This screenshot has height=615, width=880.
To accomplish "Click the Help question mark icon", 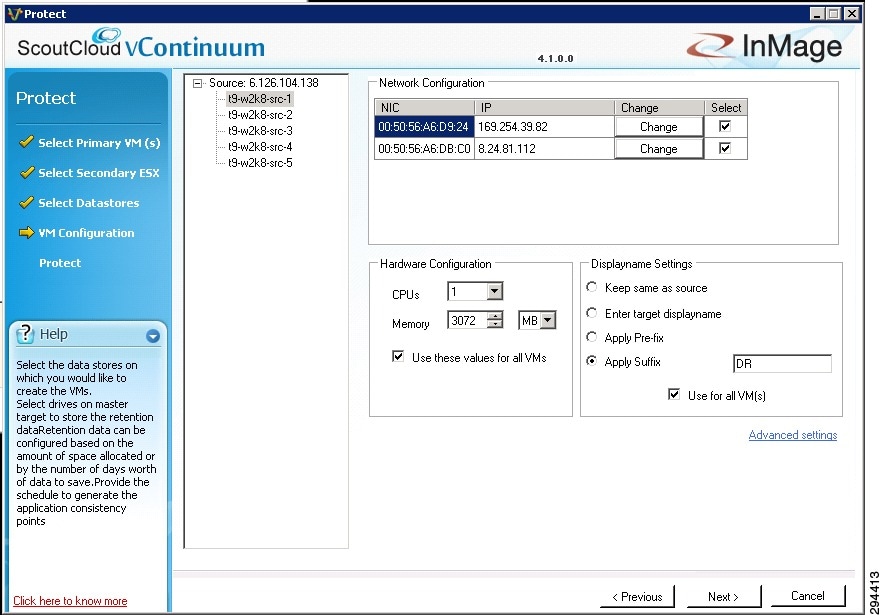I will coord(25,333).
